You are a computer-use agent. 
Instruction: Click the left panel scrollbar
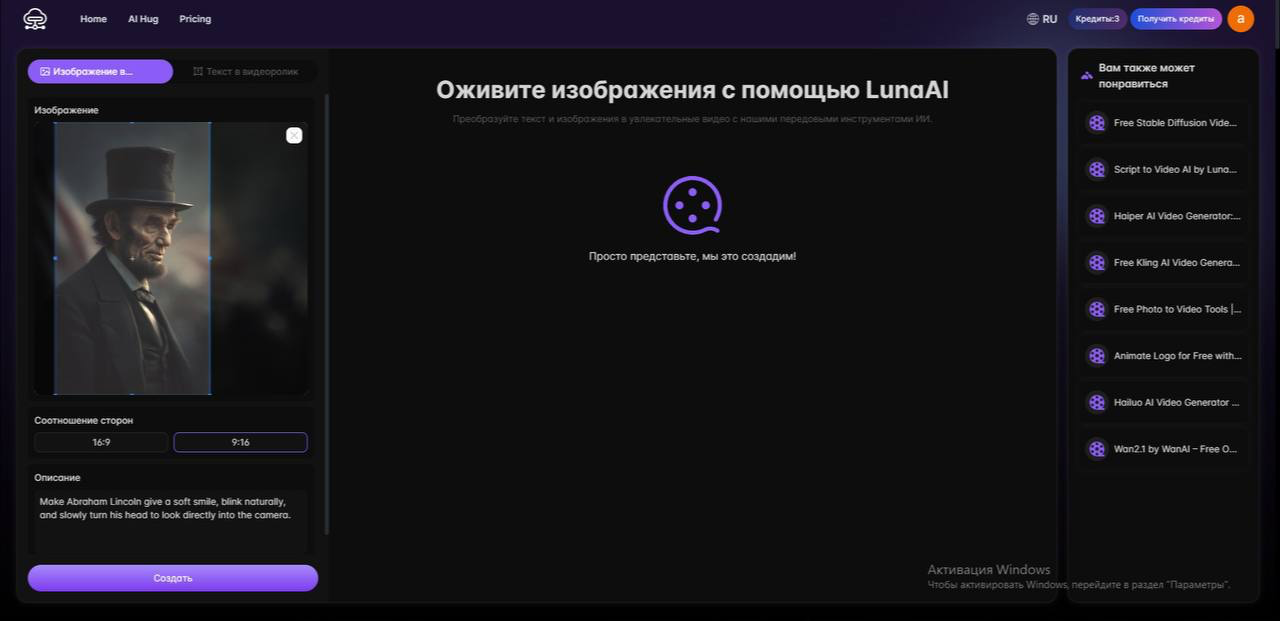click(326, 315)
